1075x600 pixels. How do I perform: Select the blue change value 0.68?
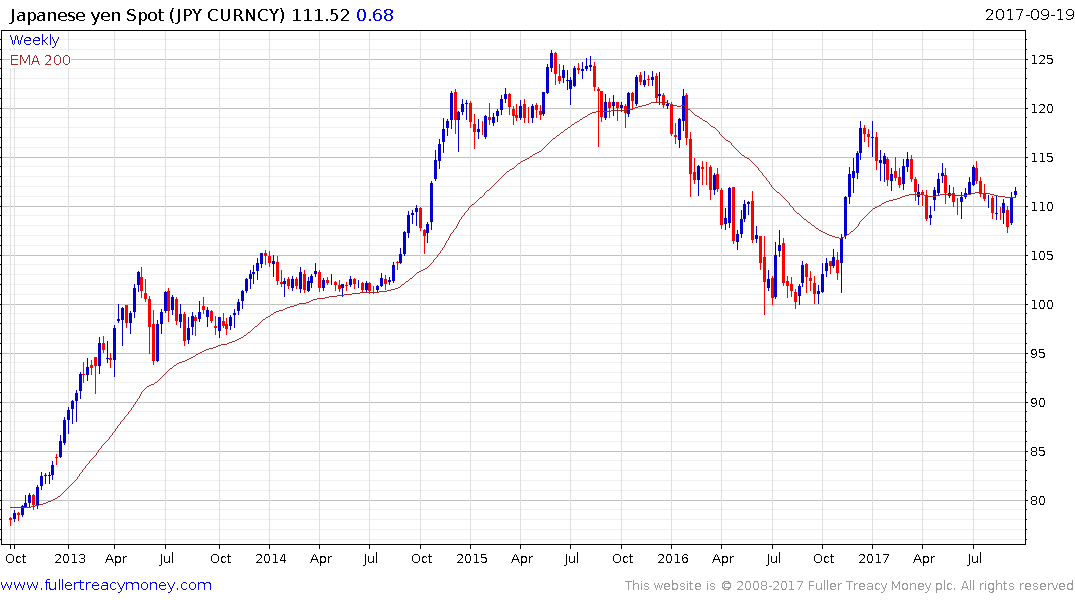375,15
